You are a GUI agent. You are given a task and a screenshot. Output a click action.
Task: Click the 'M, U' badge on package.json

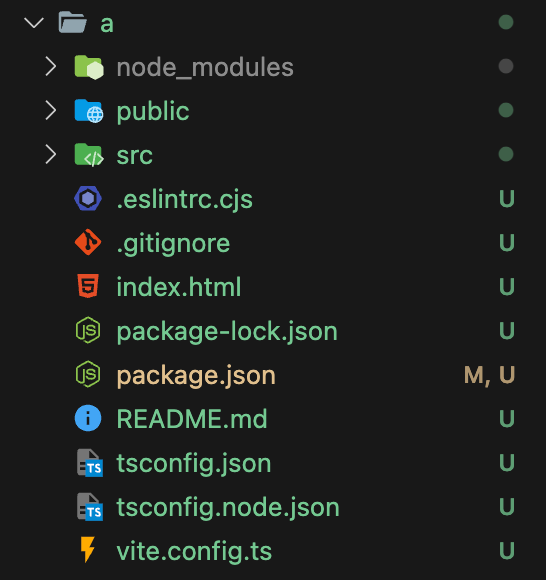(489, 375)
